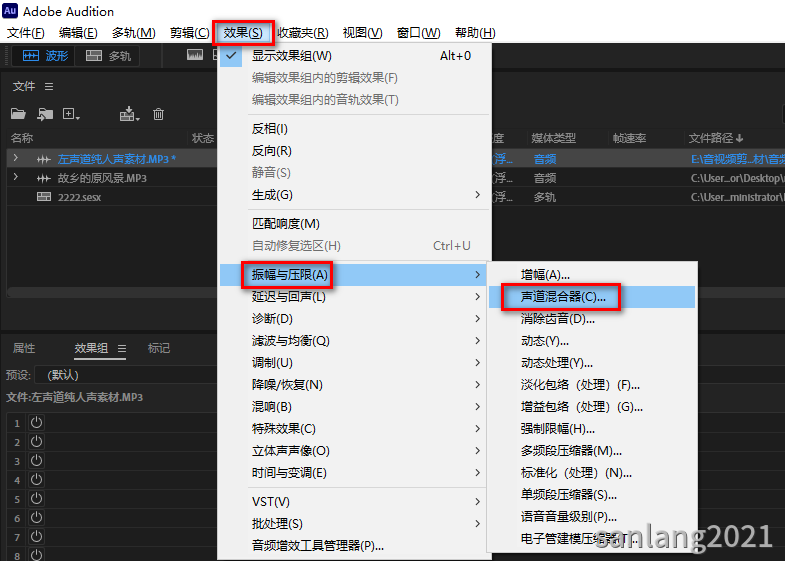Click the New File plus icon
Viewport: 785px width, 561px height.
72,115
